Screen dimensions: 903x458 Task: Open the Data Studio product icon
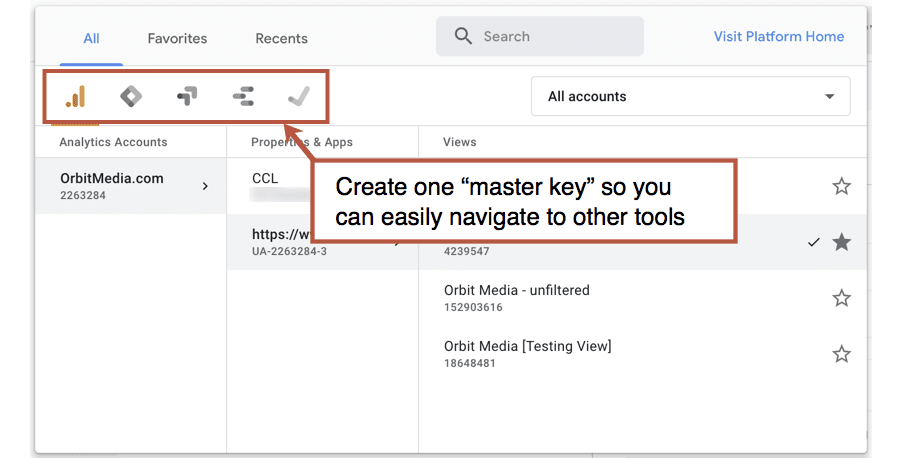pos(243,96)
